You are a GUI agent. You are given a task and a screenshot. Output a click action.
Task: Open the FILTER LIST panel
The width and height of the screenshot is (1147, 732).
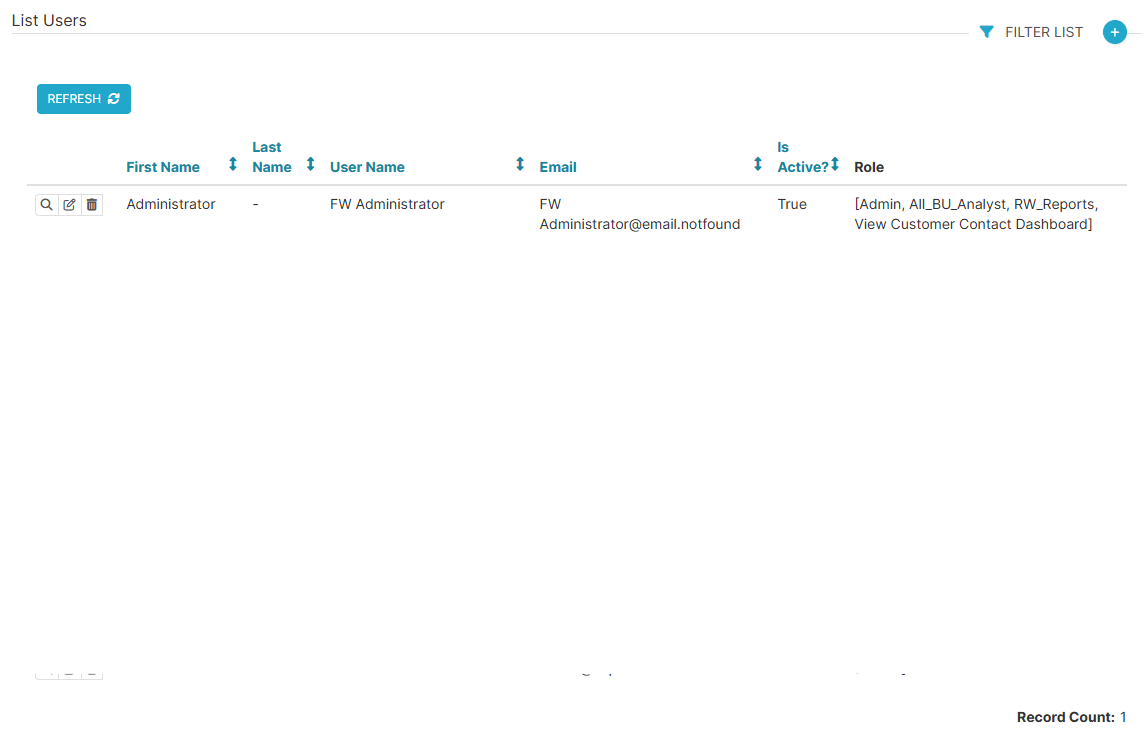[x=1043, y=32]
